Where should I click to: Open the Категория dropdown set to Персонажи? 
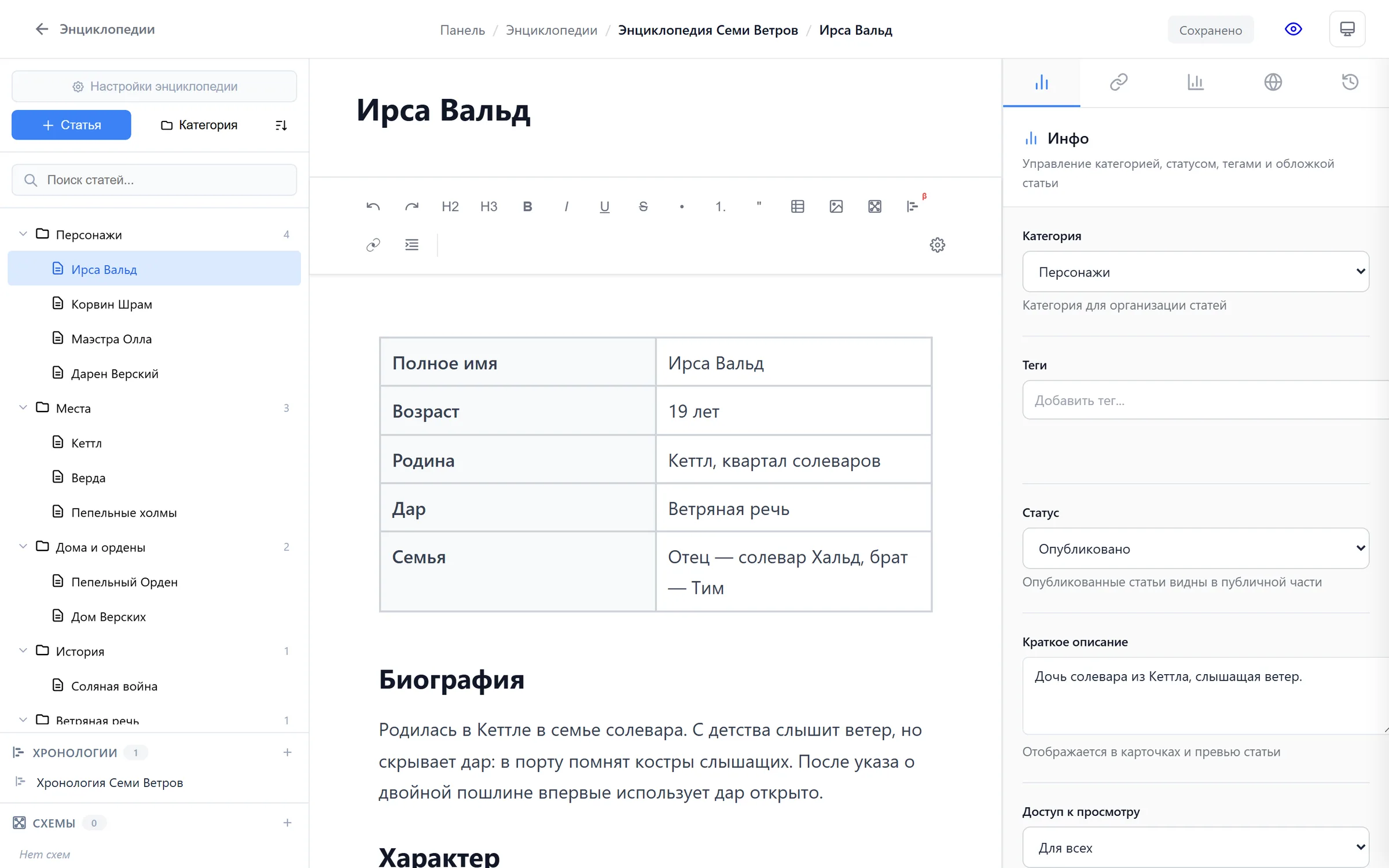point(1195,271)
